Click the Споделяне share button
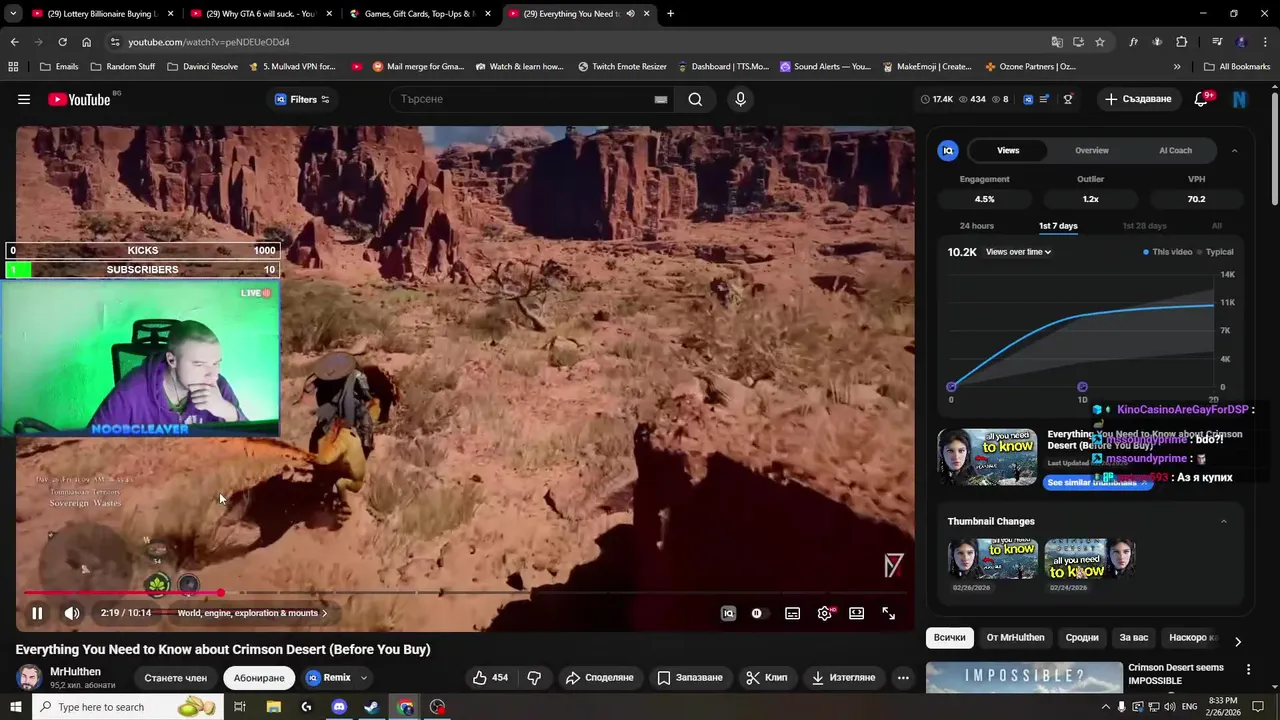This screenshot has width=1280, height=720. click(x=599, y=677)
